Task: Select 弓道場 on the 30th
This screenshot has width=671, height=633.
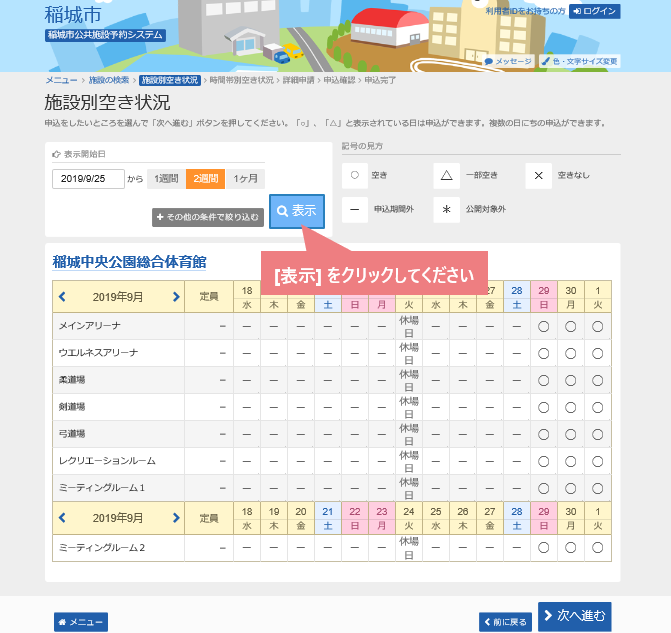Action: [570, 434]
